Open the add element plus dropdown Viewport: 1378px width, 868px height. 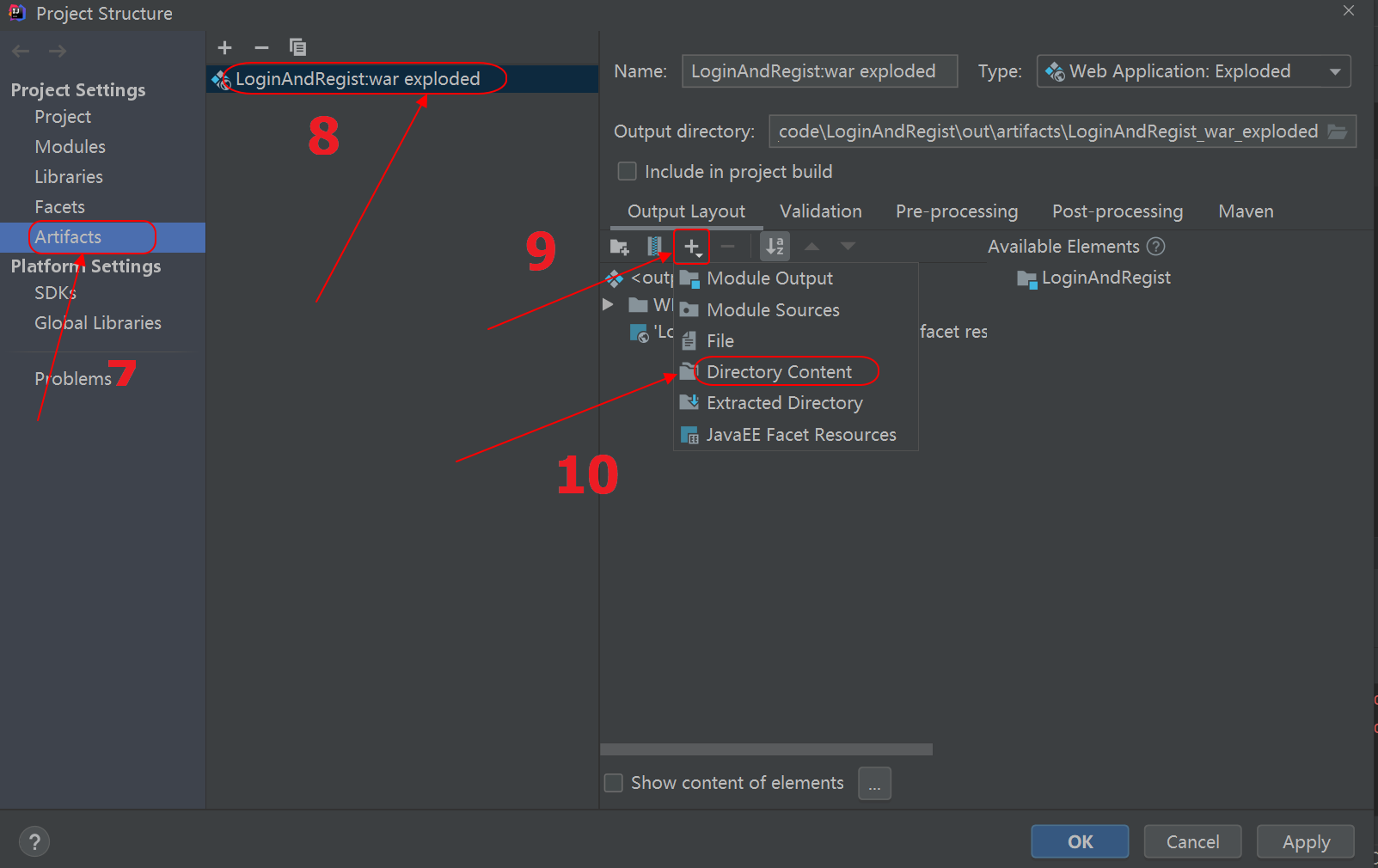691,246
